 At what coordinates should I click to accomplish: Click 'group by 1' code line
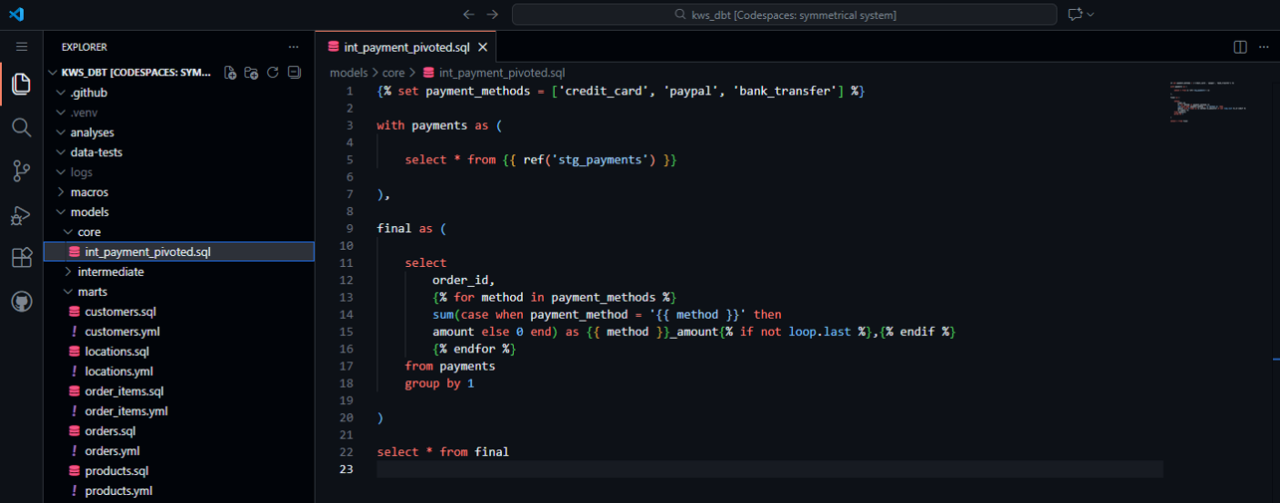[440, 384]
